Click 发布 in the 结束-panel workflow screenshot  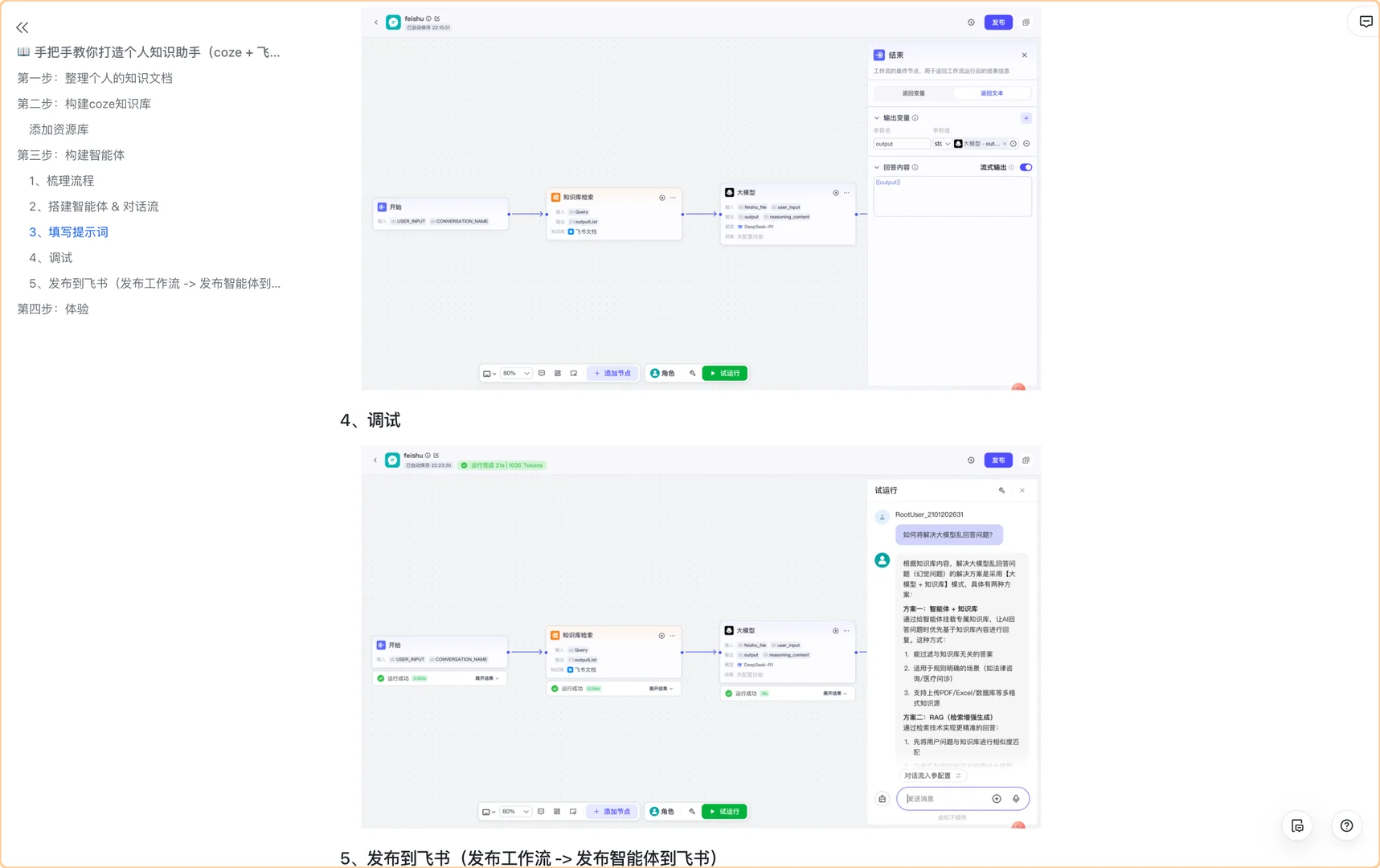998,23
